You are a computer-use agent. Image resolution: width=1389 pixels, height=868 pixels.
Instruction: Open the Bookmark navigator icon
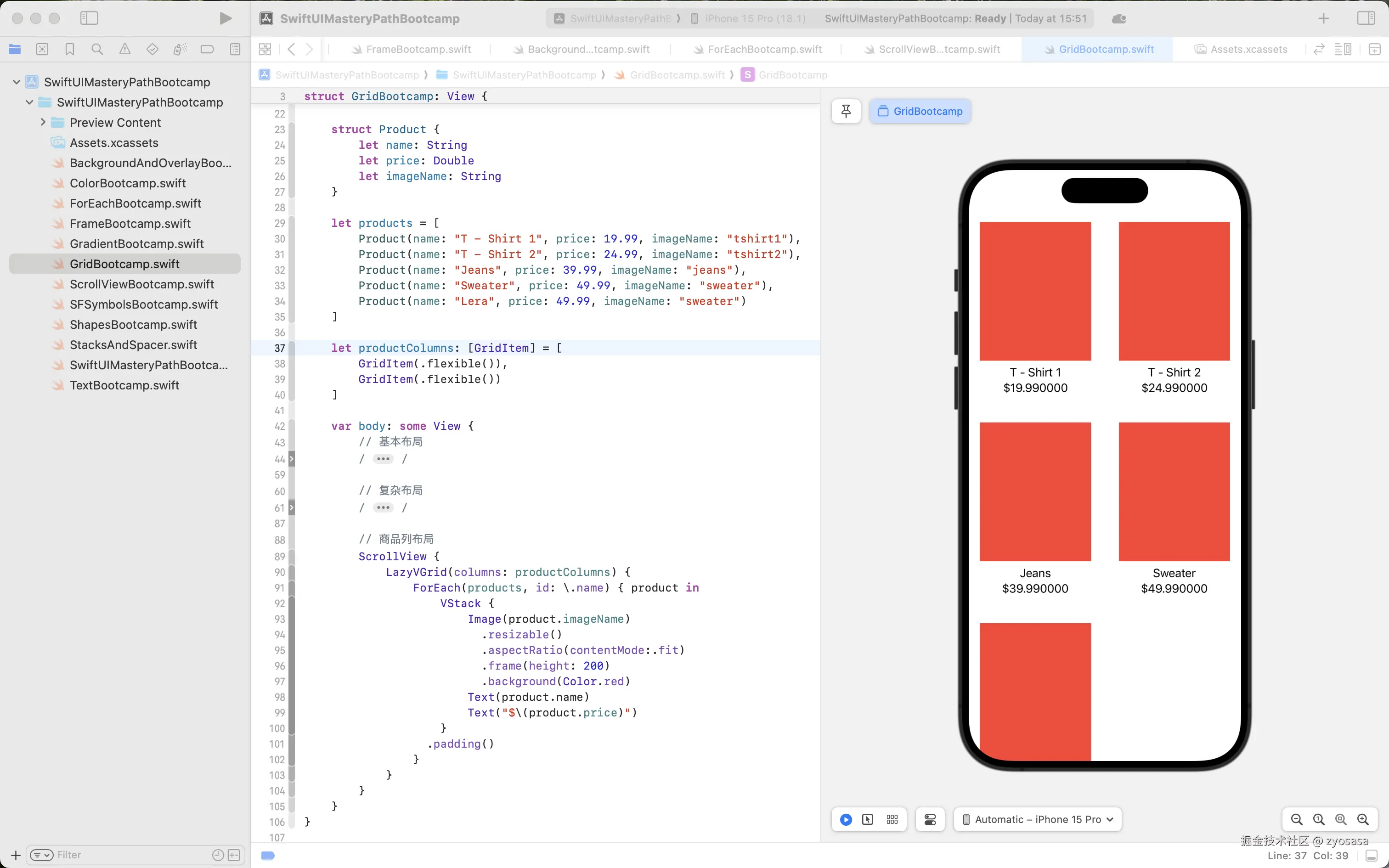[69, 50]
